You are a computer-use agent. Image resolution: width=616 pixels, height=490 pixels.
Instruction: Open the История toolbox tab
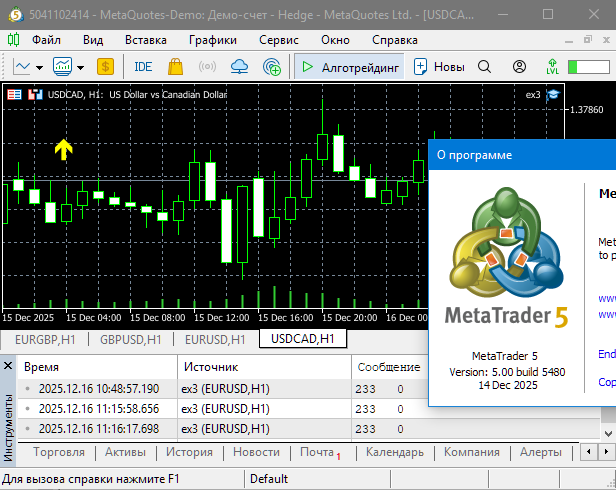189,452
